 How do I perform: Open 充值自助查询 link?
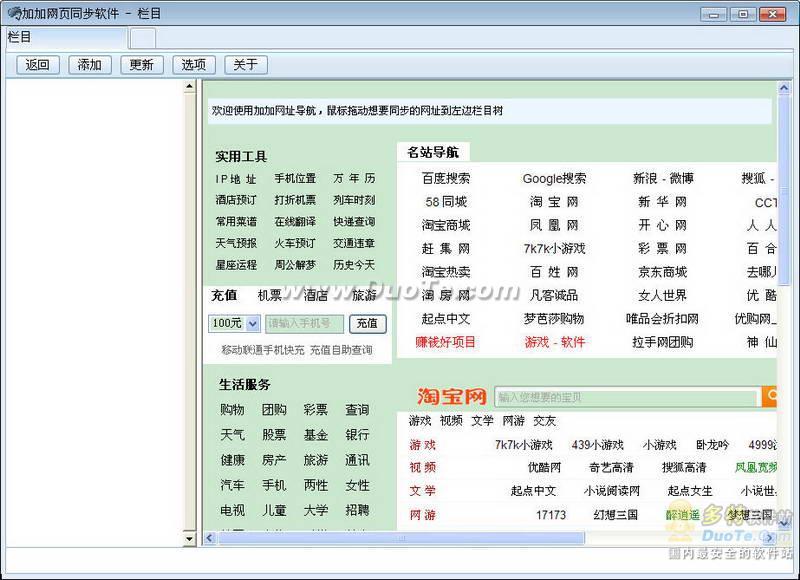pyautogui.click(x=341, y=350)
